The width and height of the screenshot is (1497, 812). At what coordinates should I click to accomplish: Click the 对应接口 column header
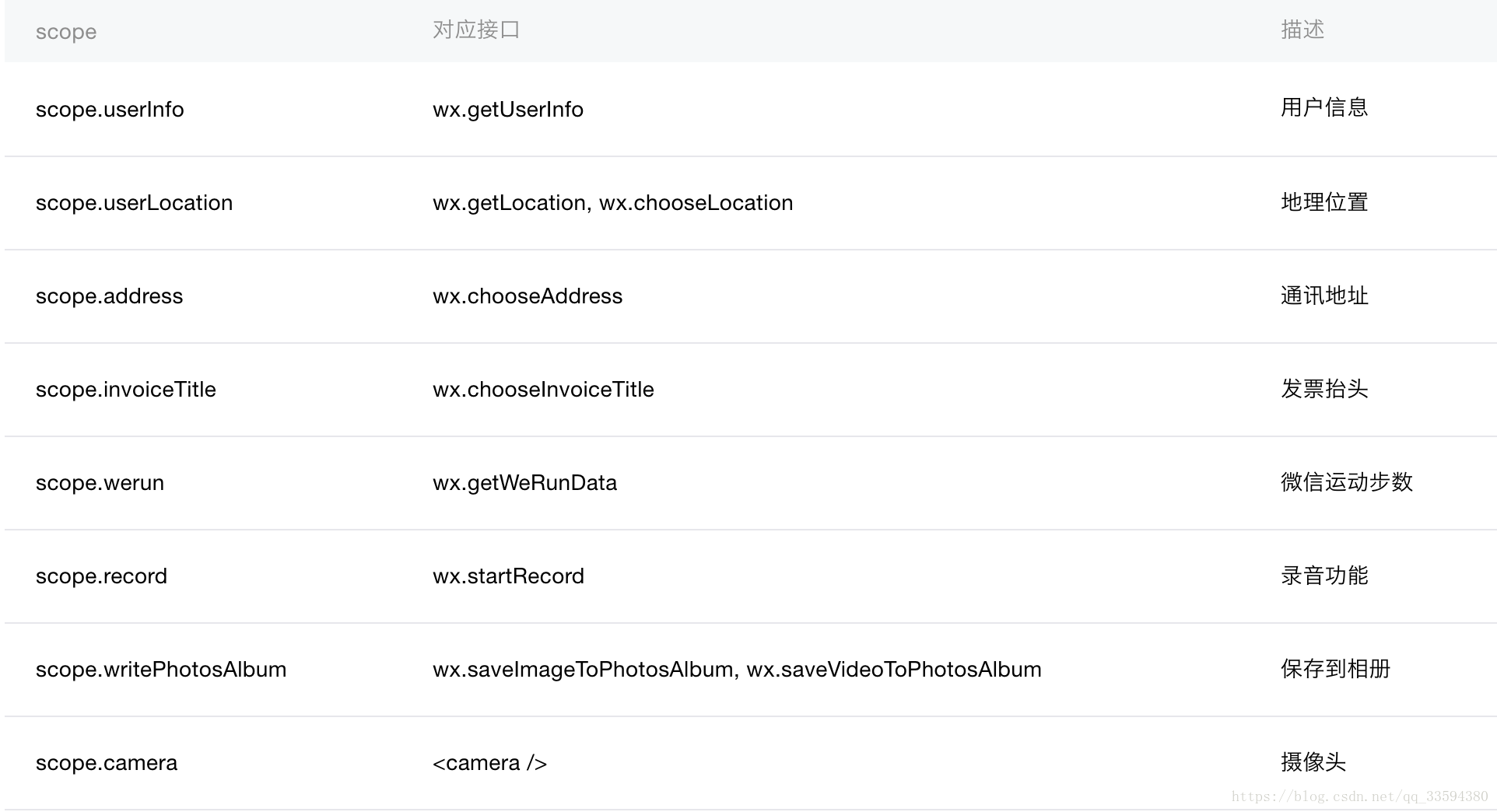(476, 30)
